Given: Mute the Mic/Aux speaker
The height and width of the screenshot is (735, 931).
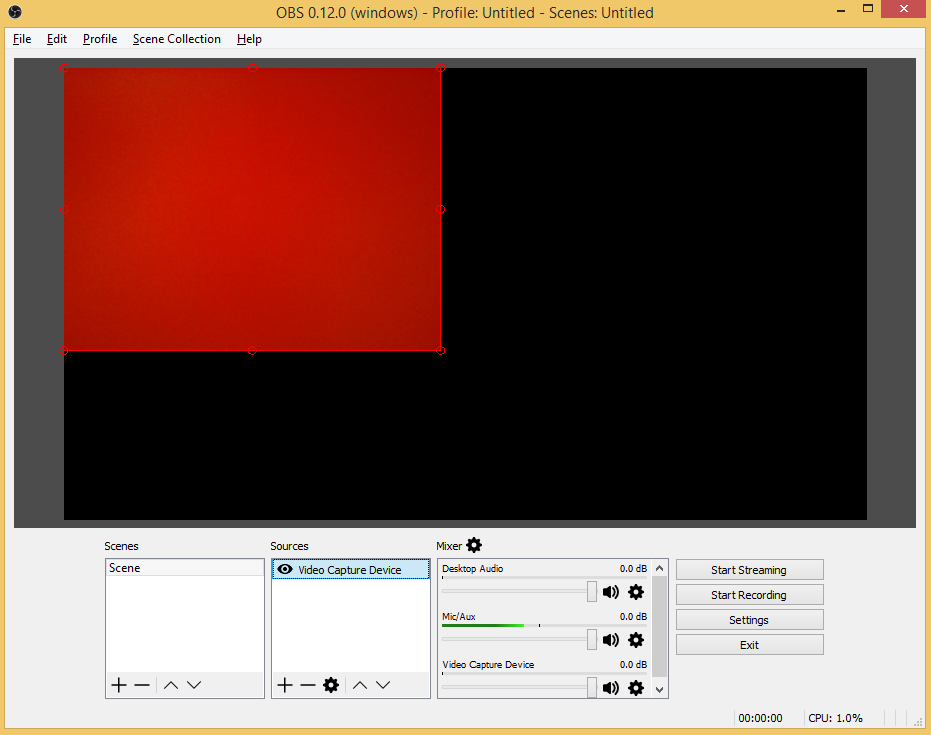Looking at the screenshot, I should tap(611, 640).
